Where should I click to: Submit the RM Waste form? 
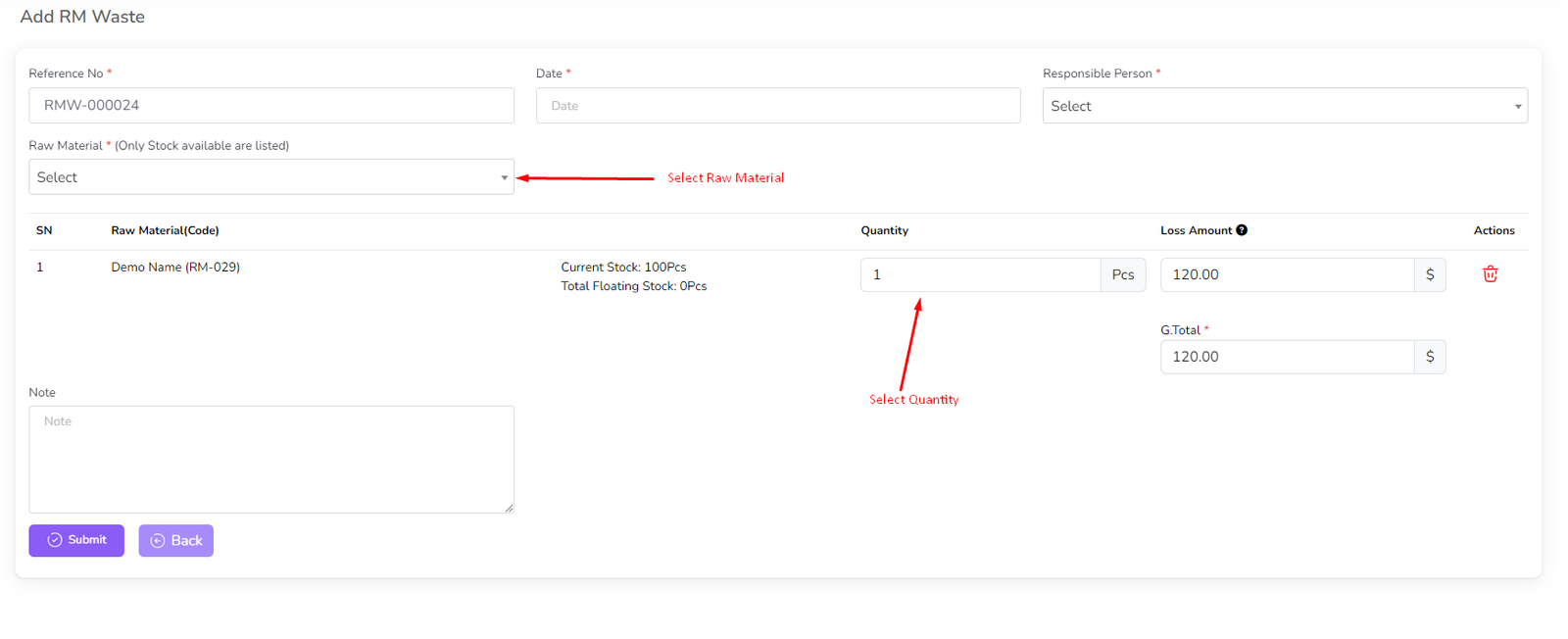(x=76, y=540)
